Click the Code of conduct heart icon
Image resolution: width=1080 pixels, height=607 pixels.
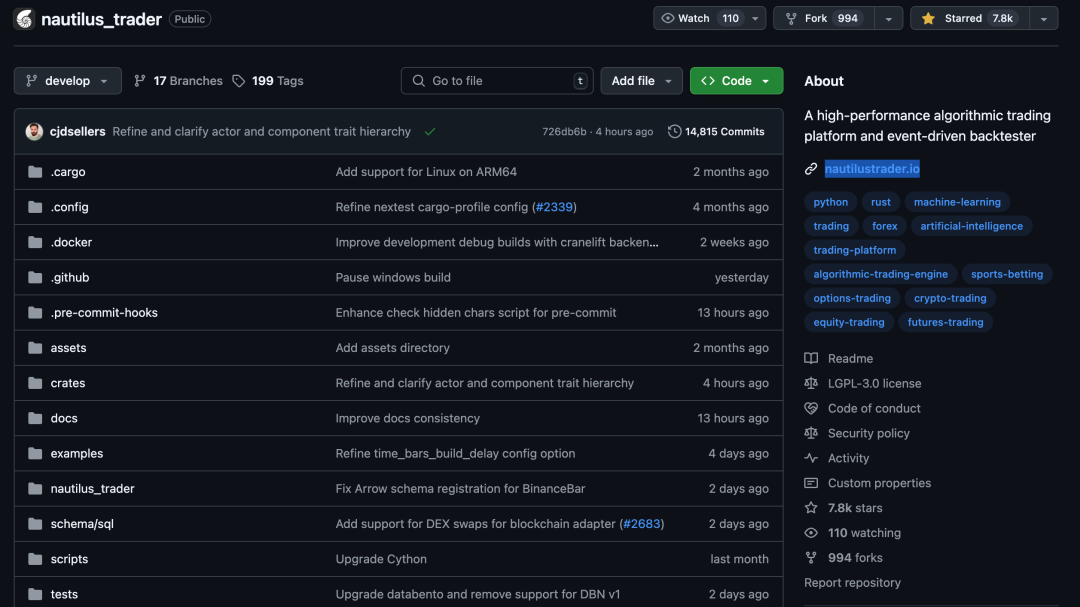(811, 408)
